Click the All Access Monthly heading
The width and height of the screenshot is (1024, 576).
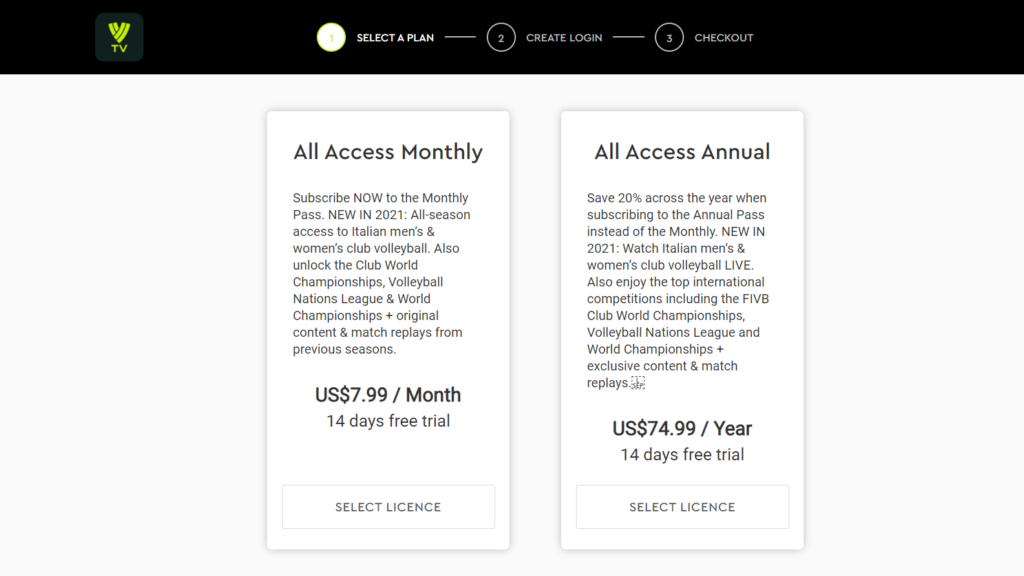pyautogui.click(x=388, y=152)
